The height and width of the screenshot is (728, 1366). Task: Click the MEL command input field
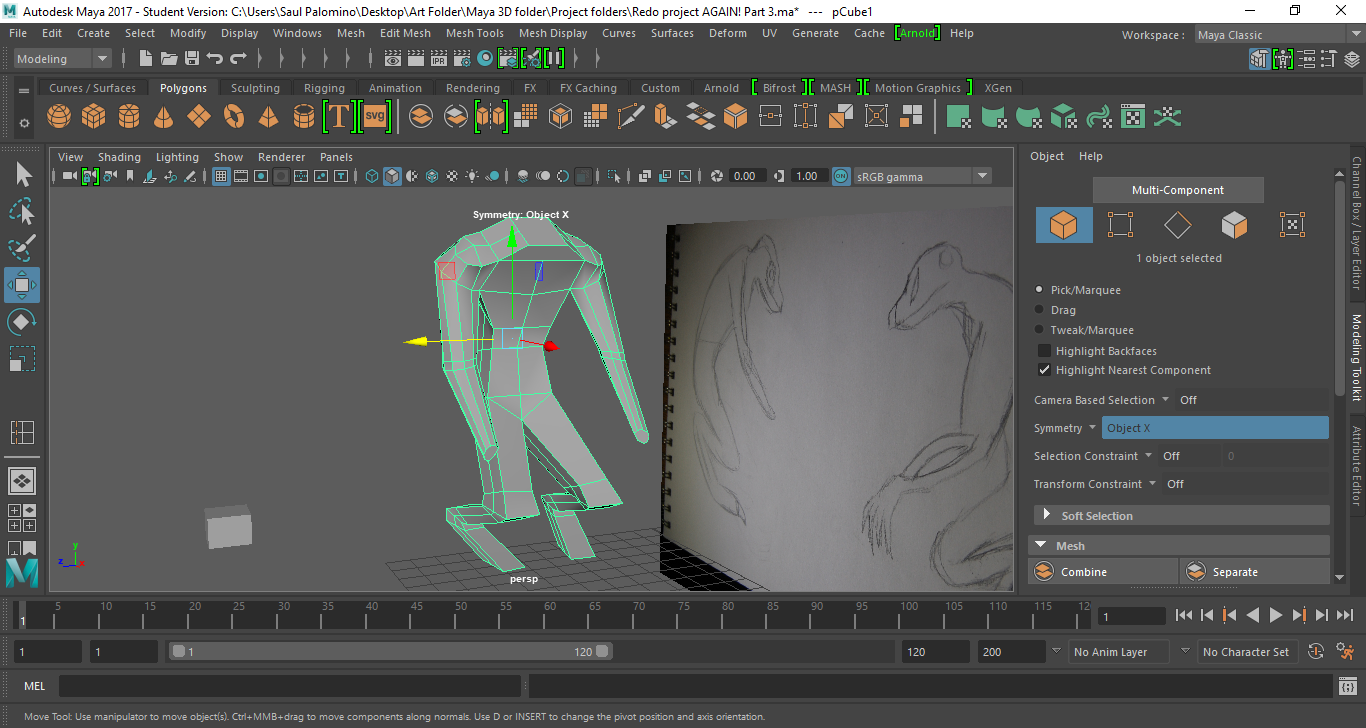290,686
